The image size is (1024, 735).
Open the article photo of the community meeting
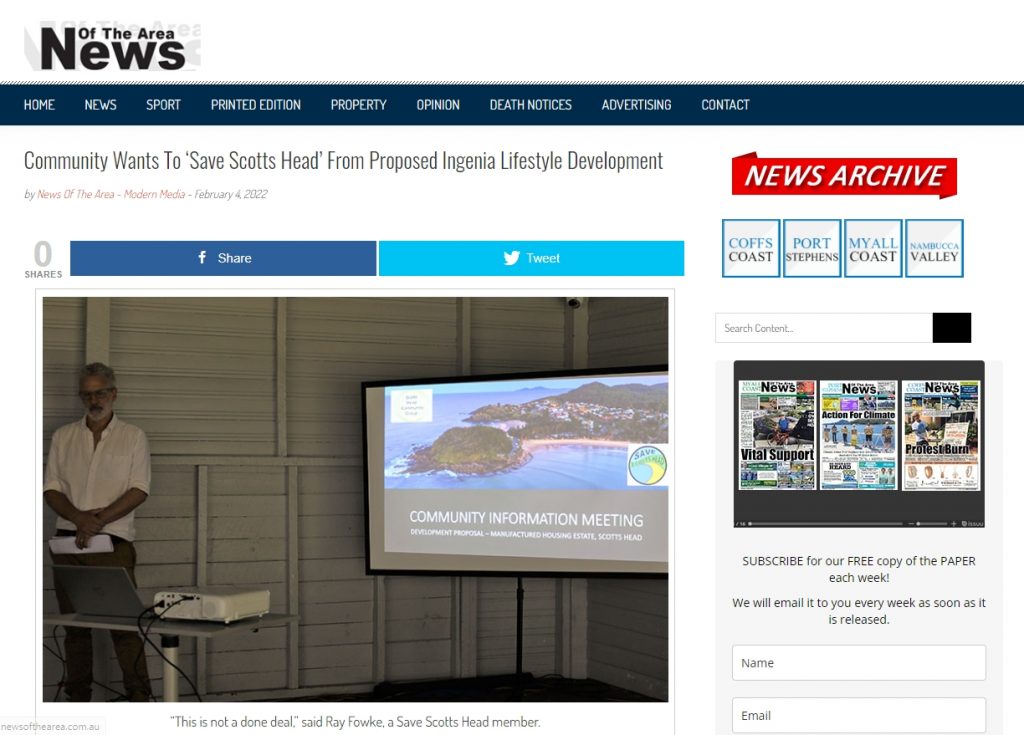pyautogui.click(x=355, y=499)
